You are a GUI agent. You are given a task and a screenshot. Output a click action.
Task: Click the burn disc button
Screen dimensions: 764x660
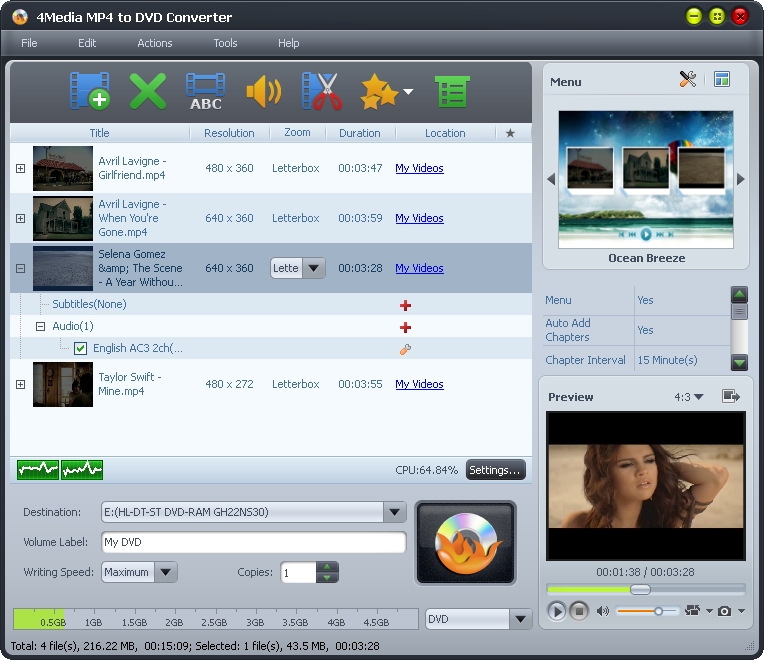465,542
